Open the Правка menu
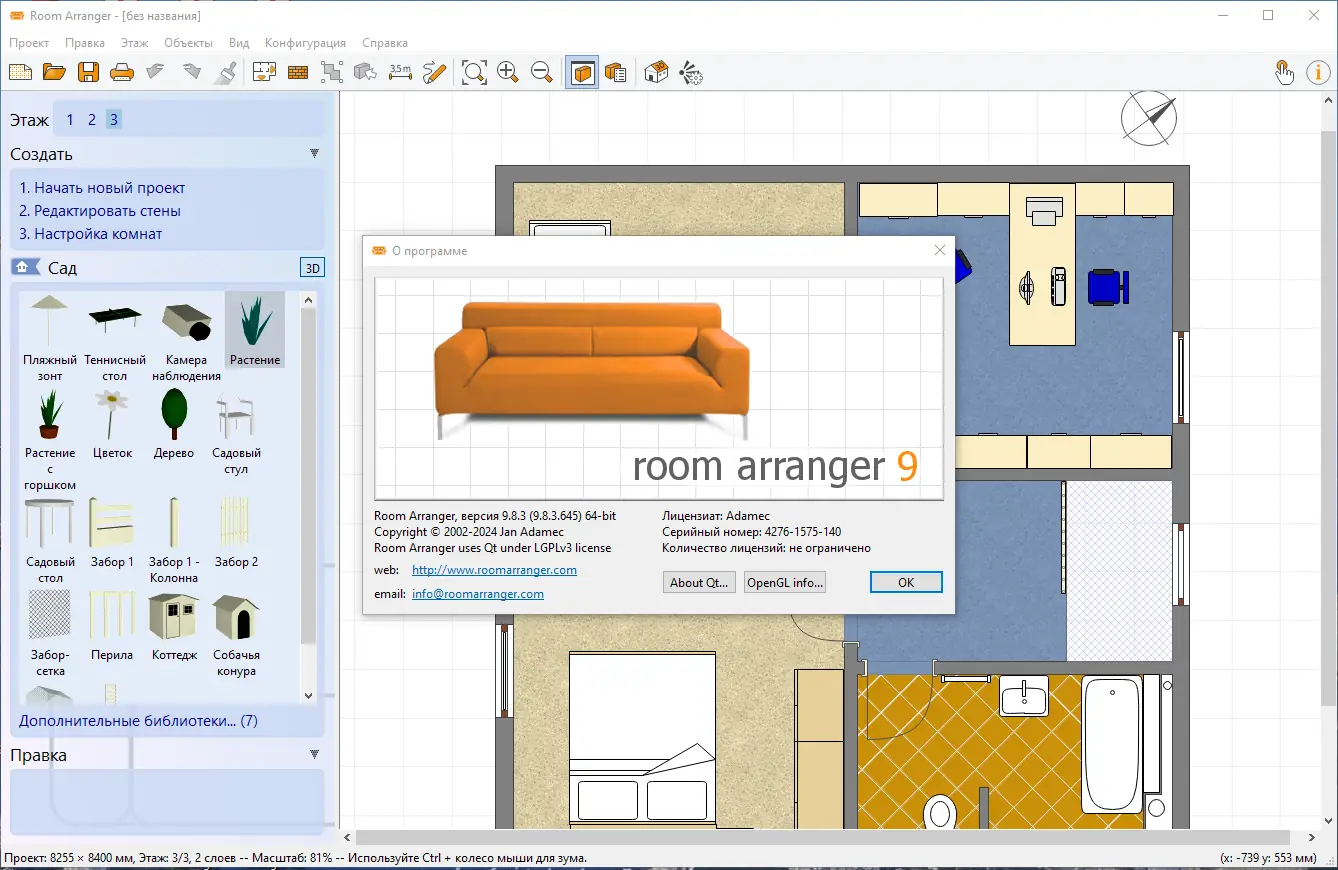Image resolution: width=1338 pixels, height=870 pixels. click(85, 43)
